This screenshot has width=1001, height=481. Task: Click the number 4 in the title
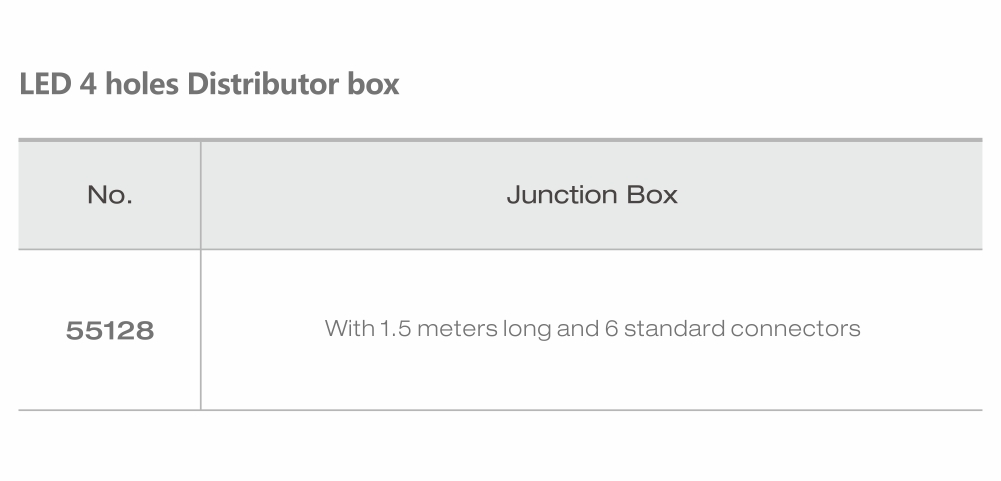(88, 84)
